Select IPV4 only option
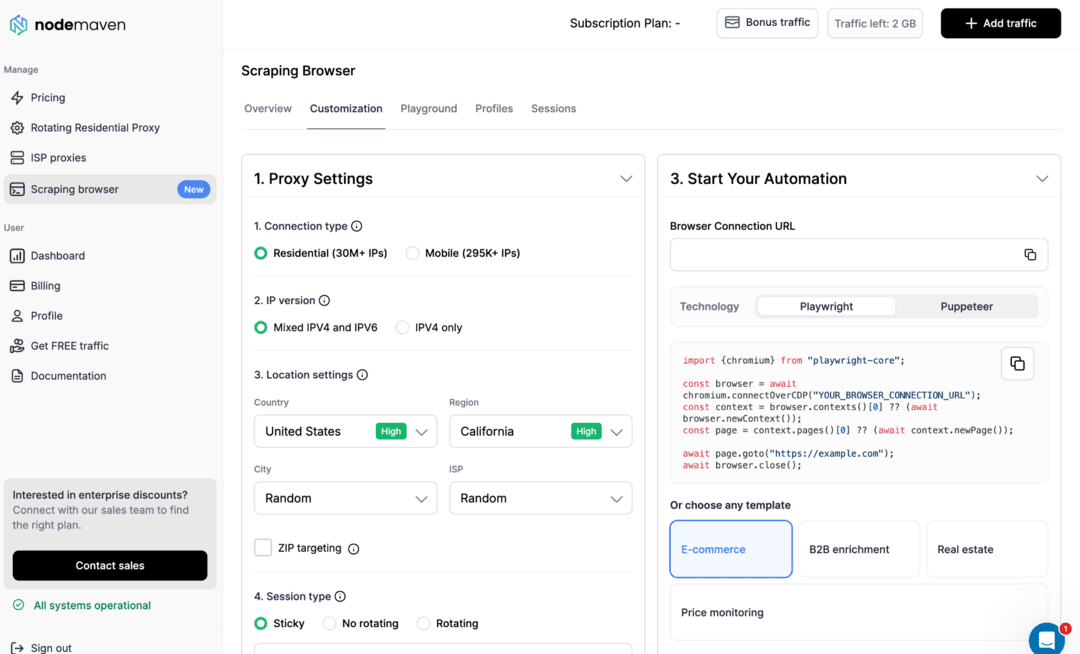Image resolution: width=1080 pixels, height=654 pixels. click(x=402, y=328)
